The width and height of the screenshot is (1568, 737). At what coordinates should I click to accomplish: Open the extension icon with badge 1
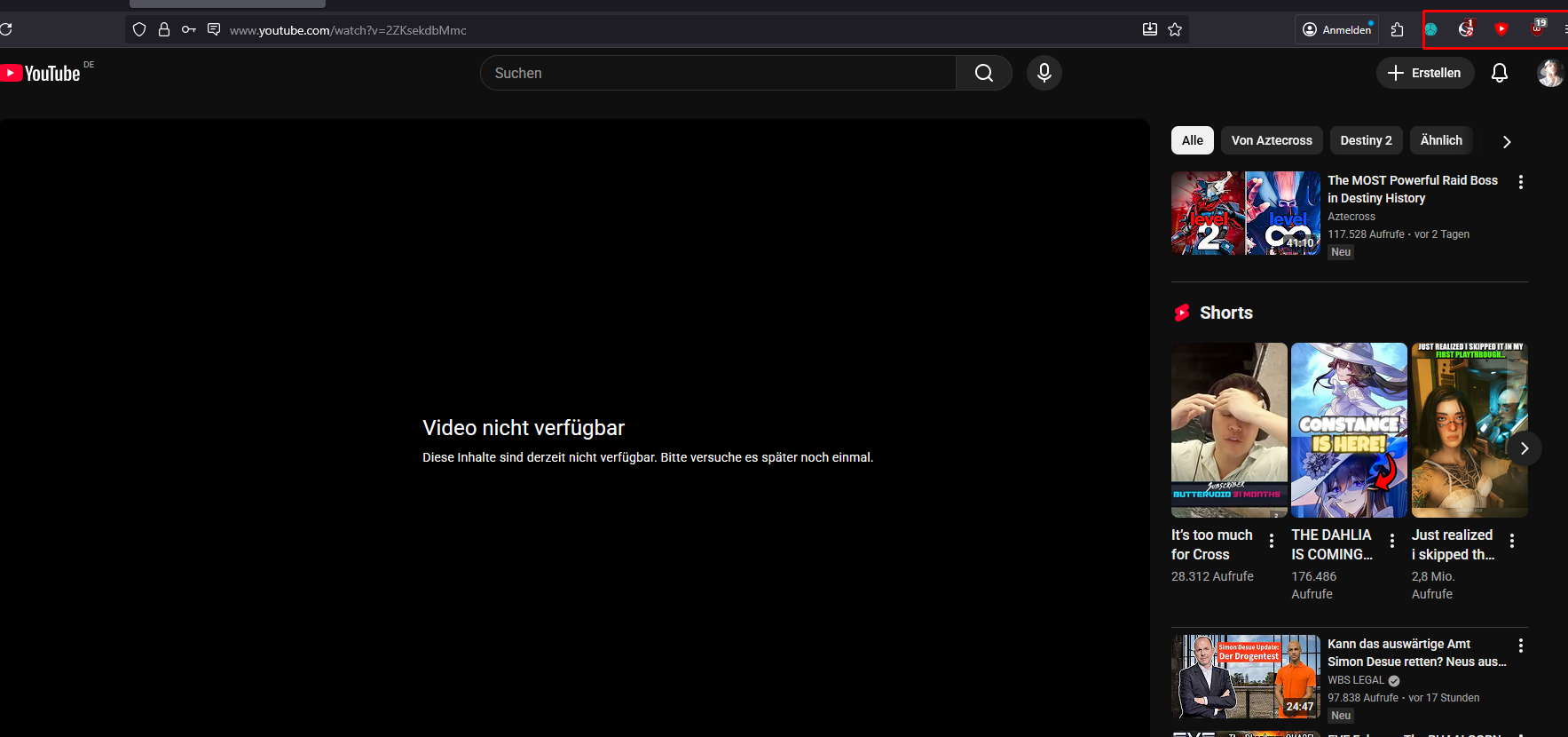(1466, 29)
